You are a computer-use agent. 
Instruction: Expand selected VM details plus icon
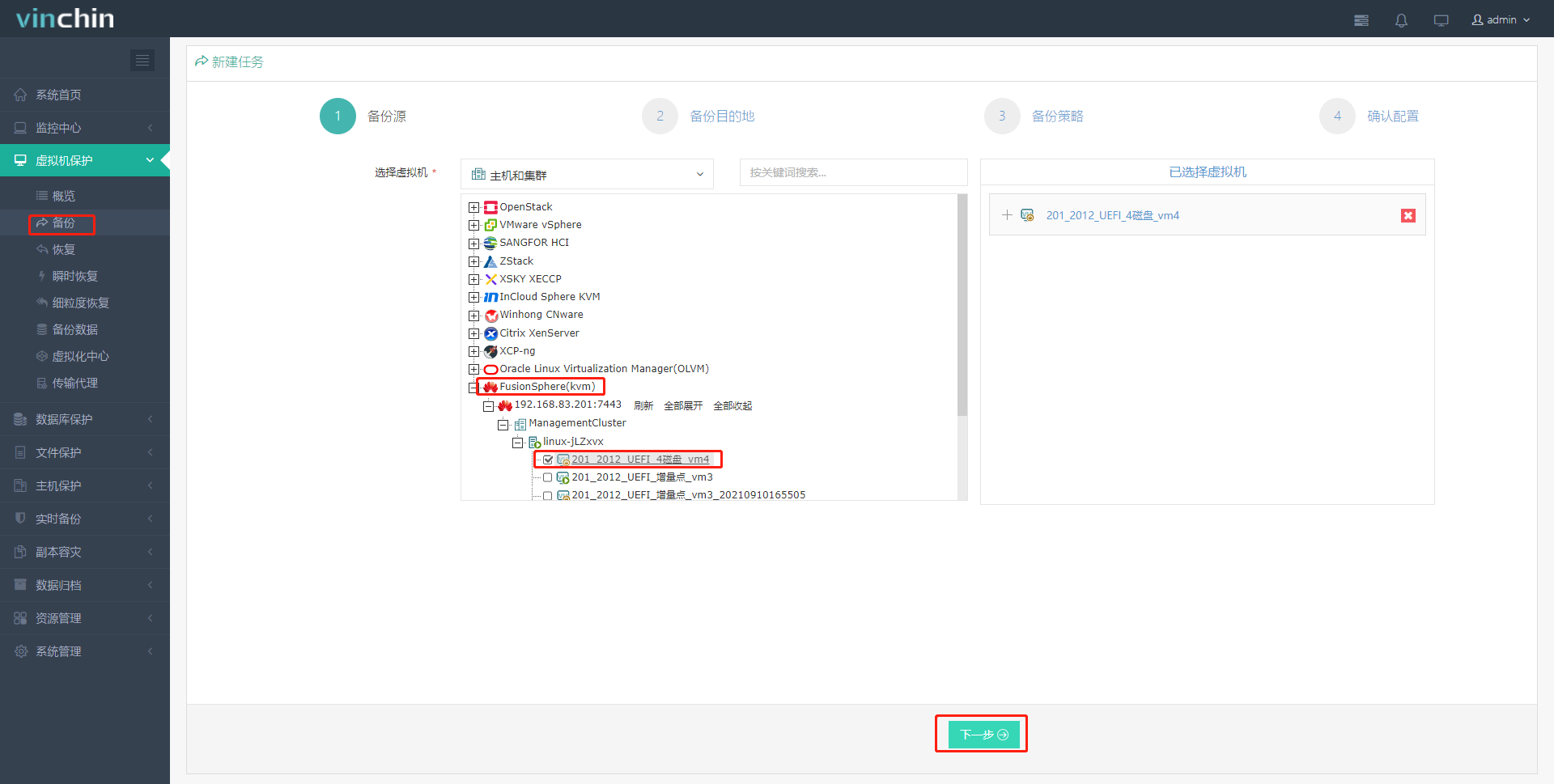(1007, 215)
